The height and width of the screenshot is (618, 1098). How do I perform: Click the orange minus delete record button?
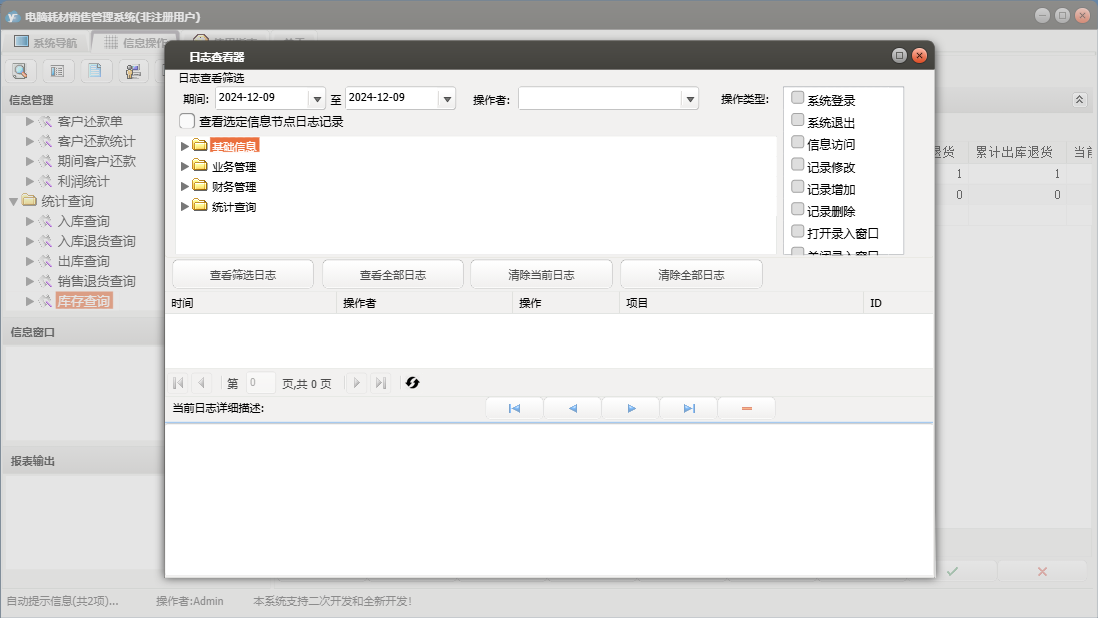pos(746,408)
